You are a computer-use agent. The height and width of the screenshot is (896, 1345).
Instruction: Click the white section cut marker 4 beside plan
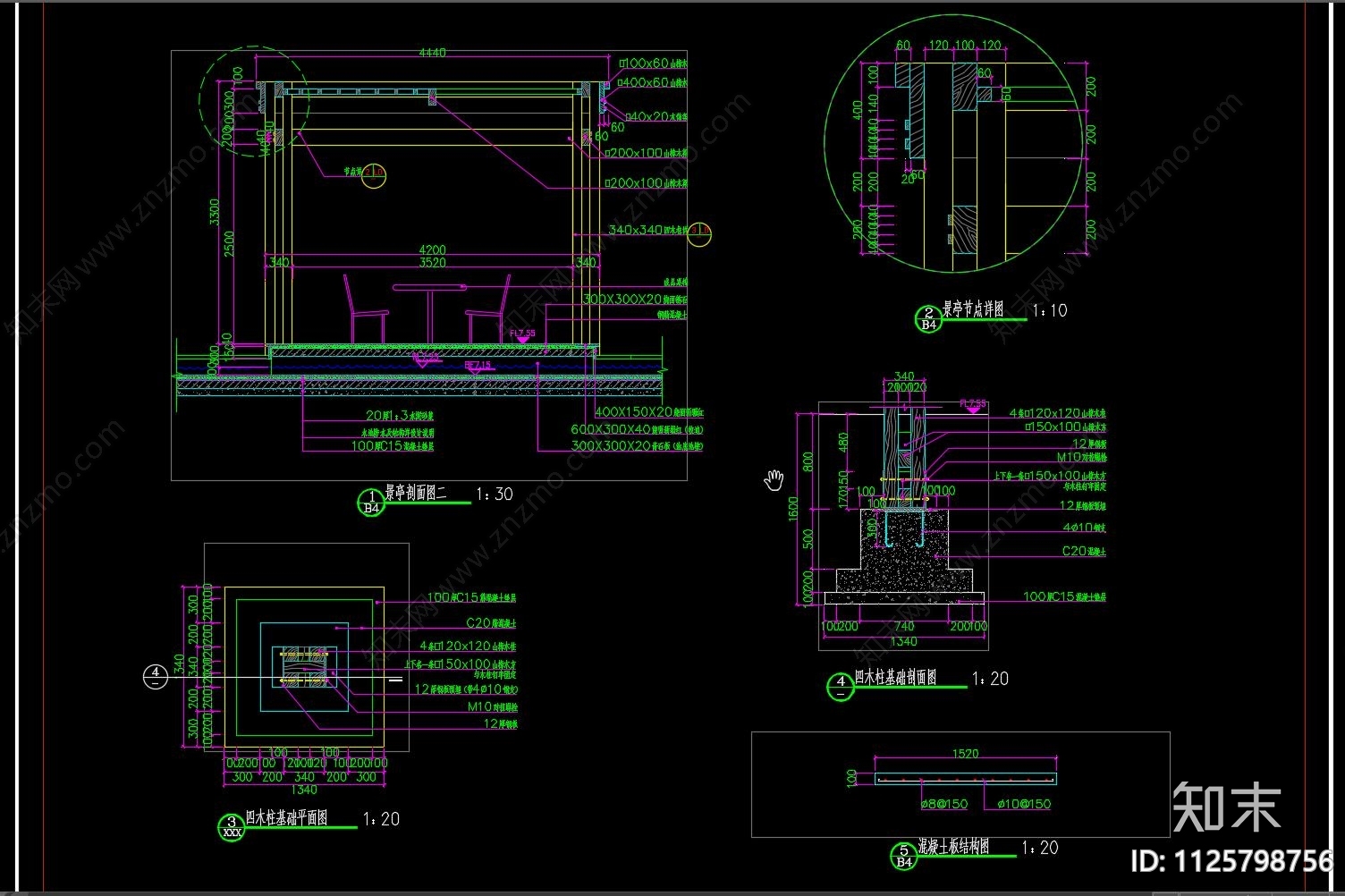(156, 677)
